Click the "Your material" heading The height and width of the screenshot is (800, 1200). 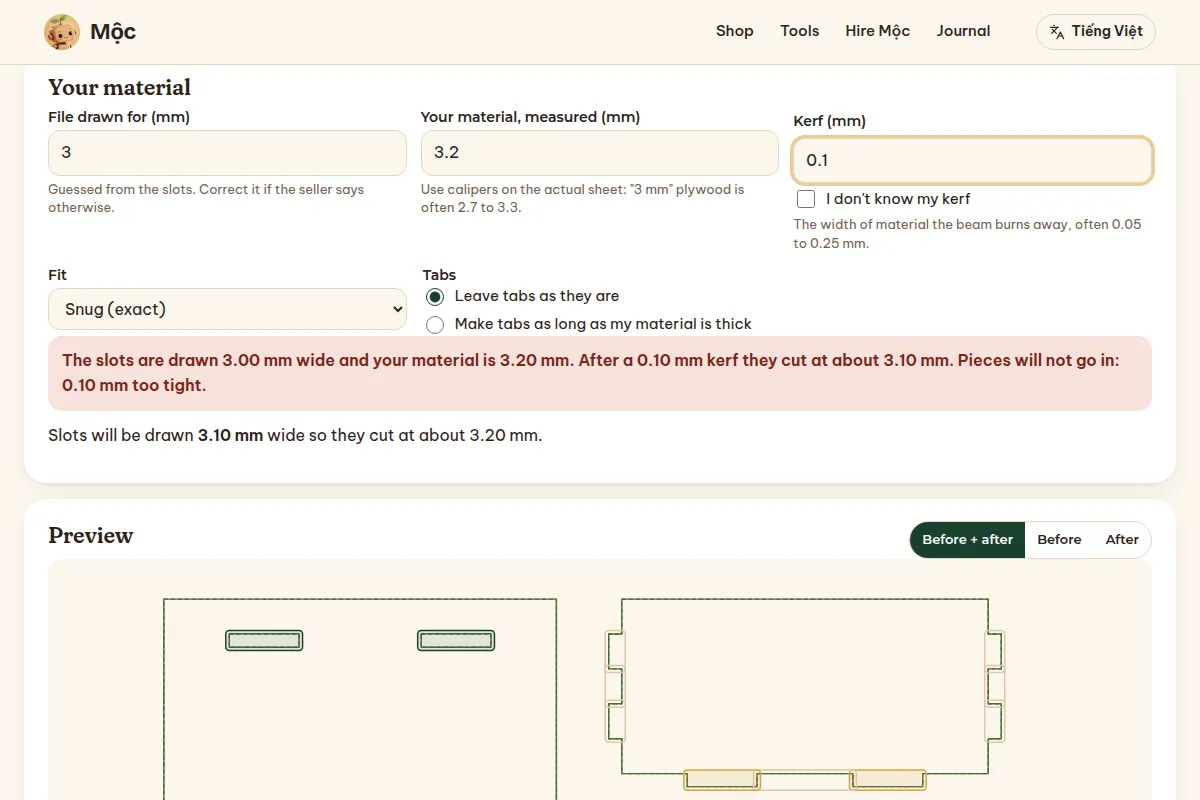(x=119, y=87)
